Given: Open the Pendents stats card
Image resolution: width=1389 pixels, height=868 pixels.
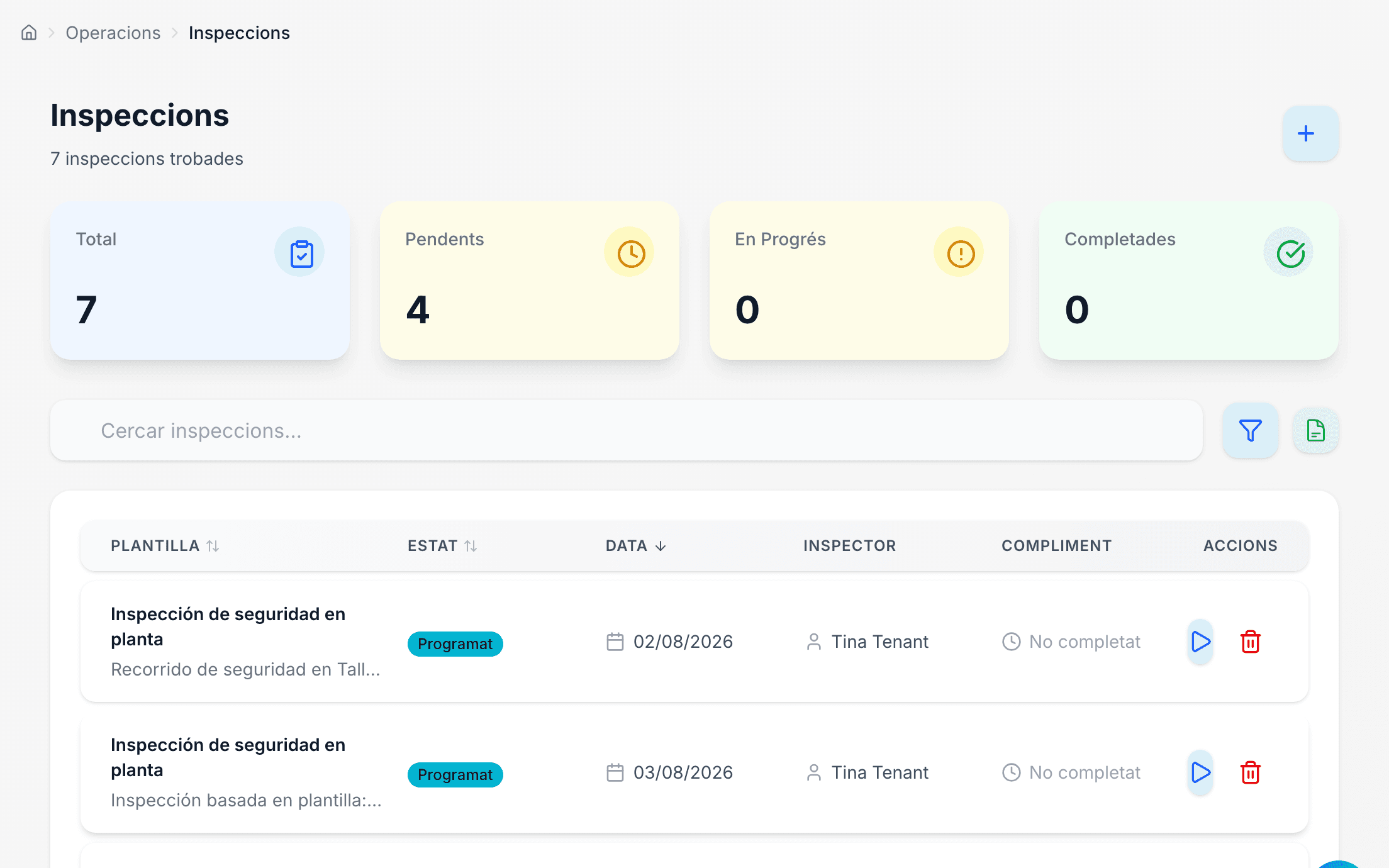Looking at the screenshot, I should tap(530, 281).
